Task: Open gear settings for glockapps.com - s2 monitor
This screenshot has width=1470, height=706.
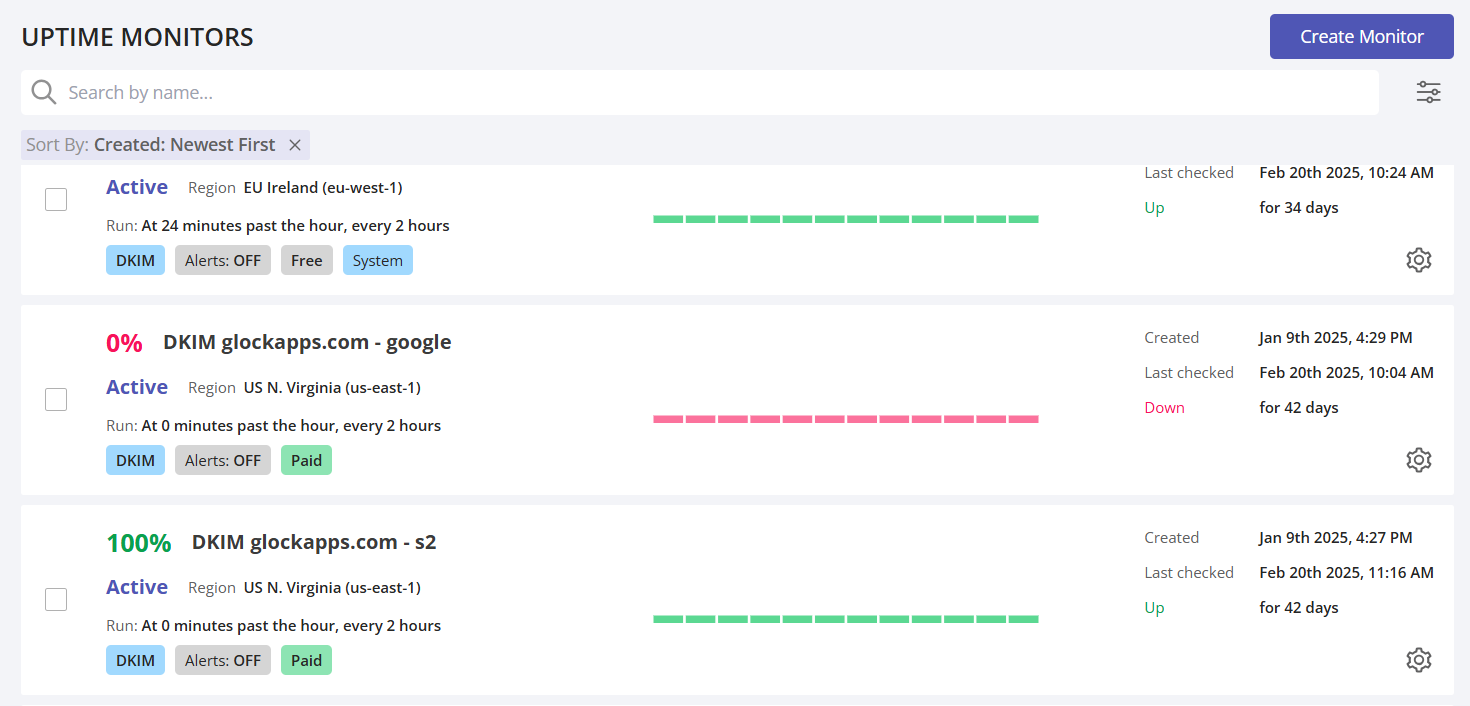Action: coord(1418,660)
